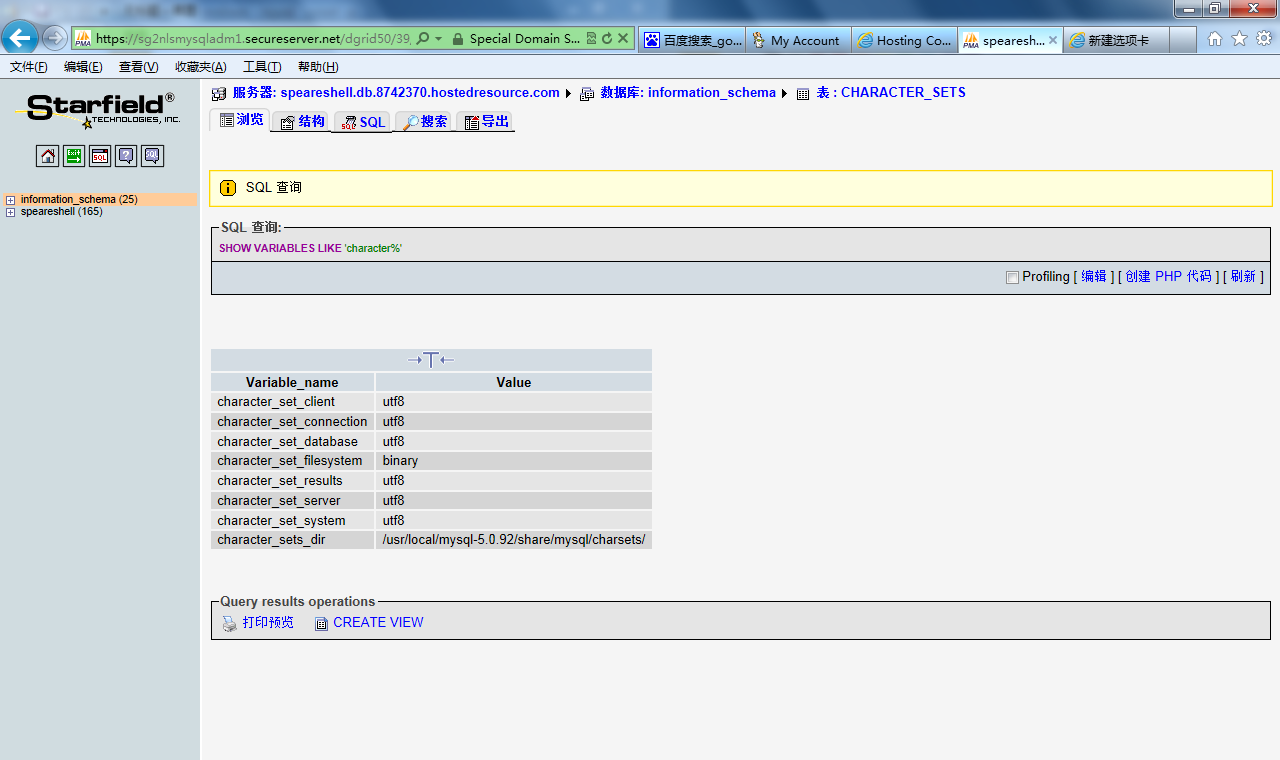Expand the information_schema database tree
1280x760 pixels.
10,200
